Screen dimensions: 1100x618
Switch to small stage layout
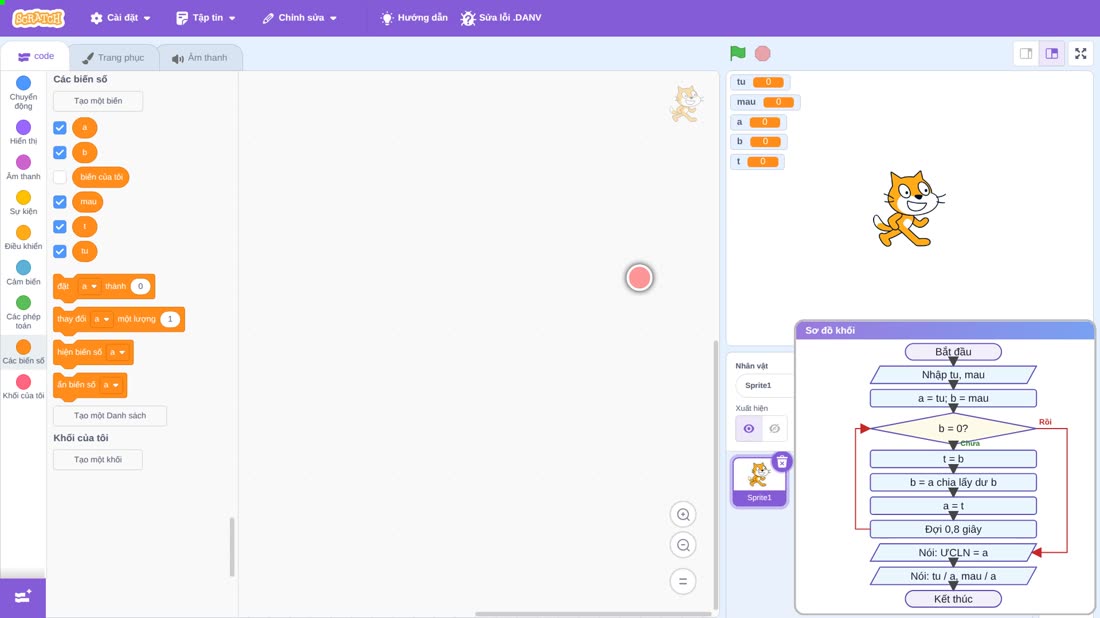[x=1026, y=53]
